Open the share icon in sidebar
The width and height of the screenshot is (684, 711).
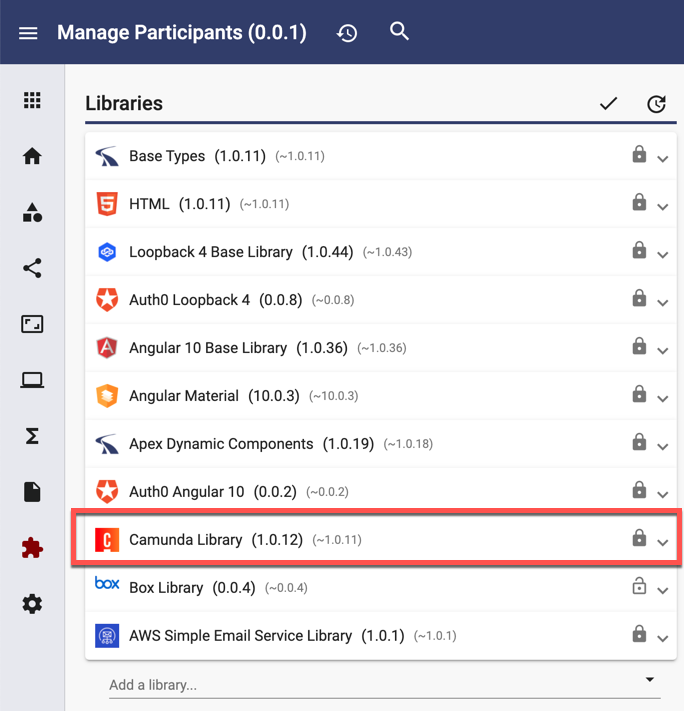[32, 268]
